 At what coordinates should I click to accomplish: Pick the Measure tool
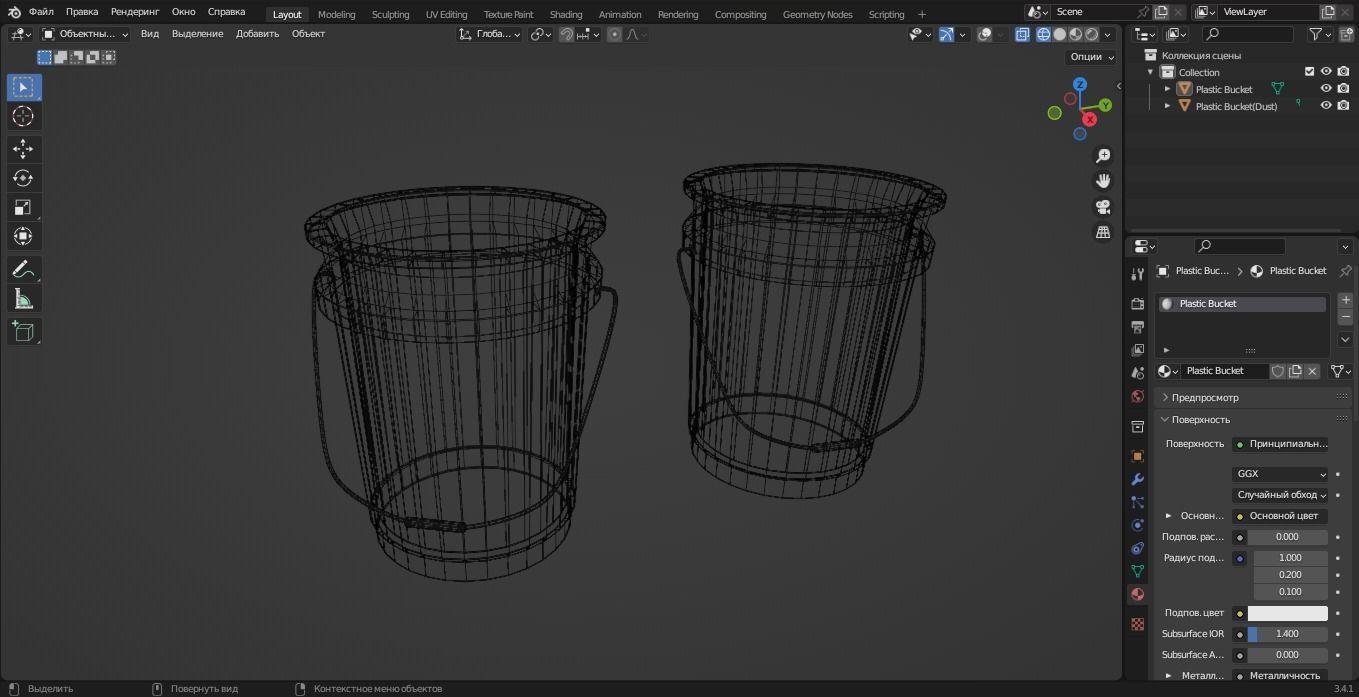coord(23,298)
